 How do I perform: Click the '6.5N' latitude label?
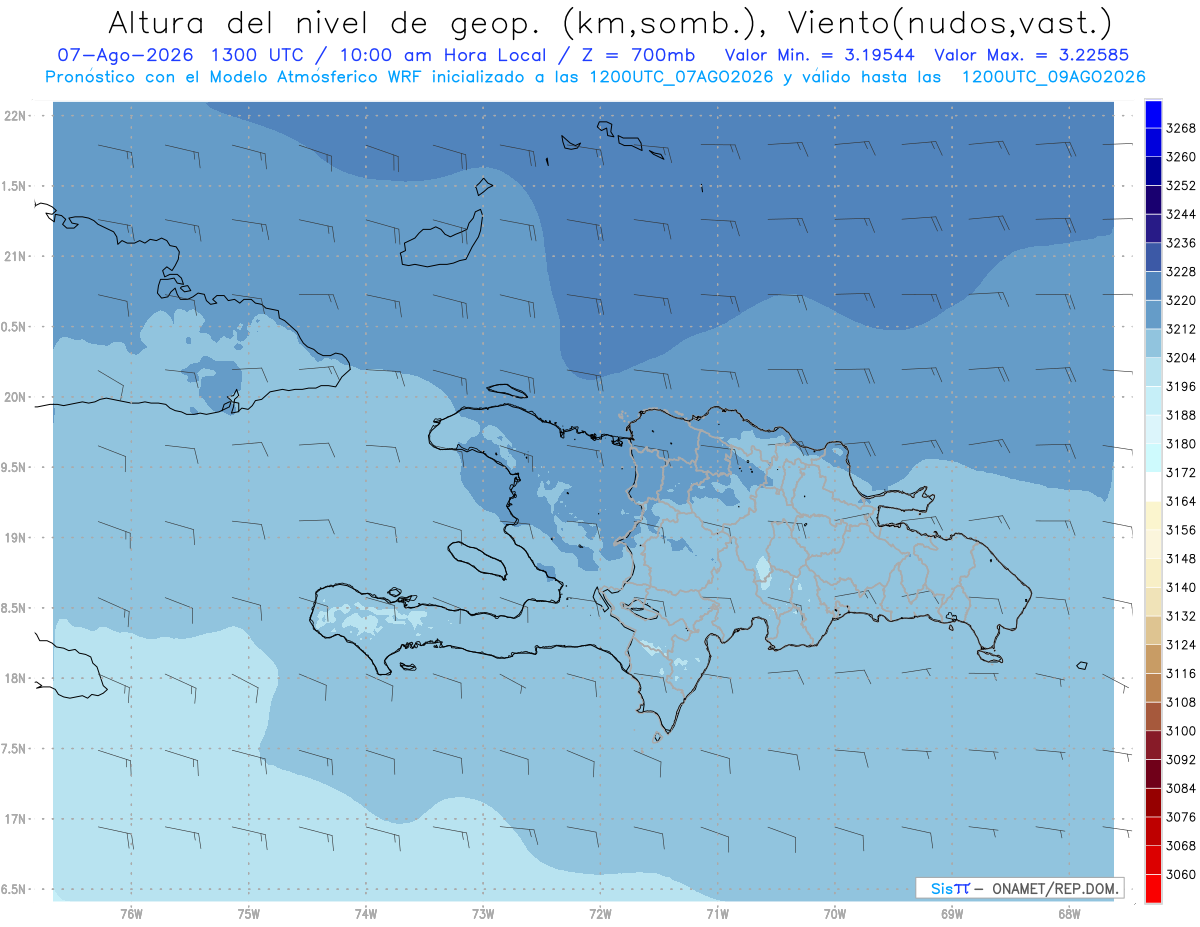(x=15, y=889)
